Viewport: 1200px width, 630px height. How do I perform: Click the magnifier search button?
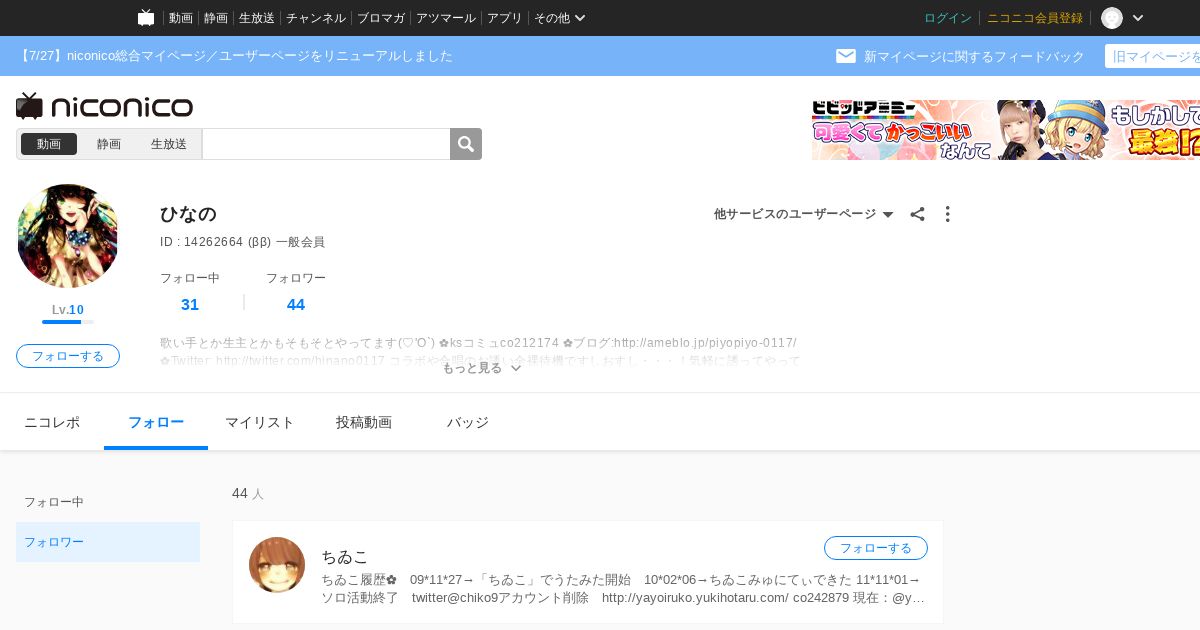pyautogui.click(x=466, y=144)
